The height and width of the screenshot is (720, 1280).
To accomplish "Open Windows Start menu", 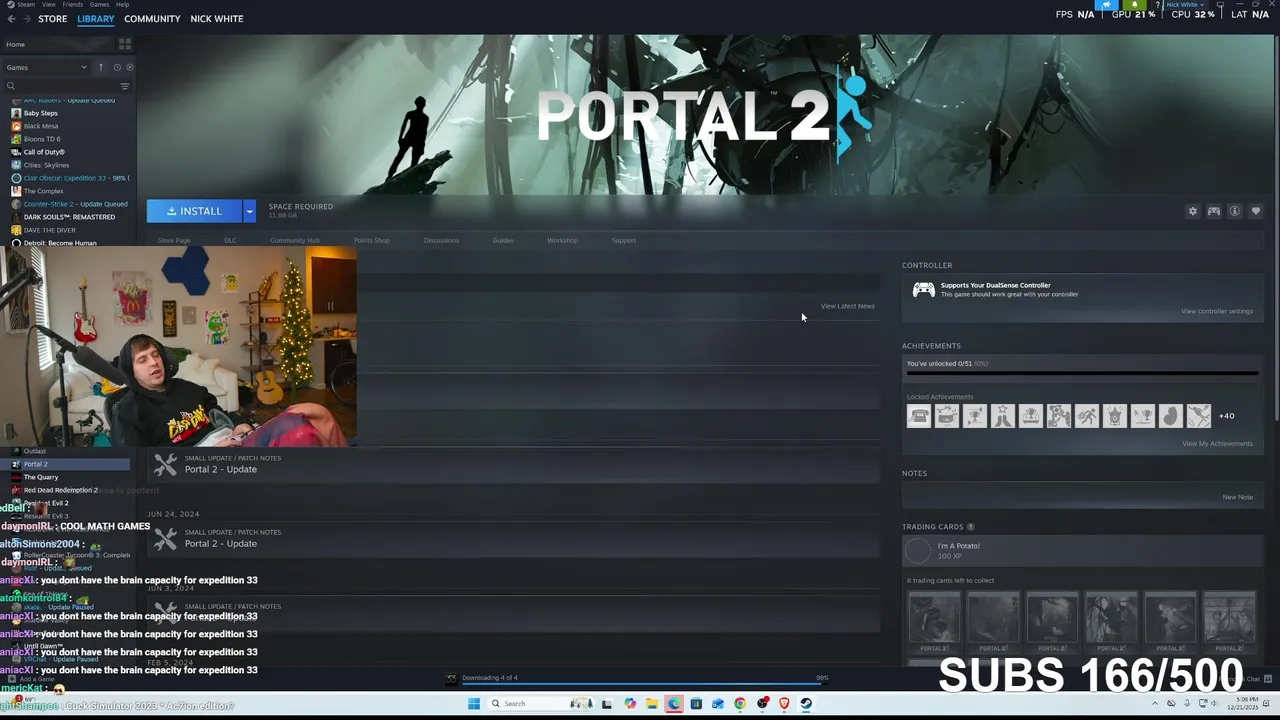I will coord(474,703).
